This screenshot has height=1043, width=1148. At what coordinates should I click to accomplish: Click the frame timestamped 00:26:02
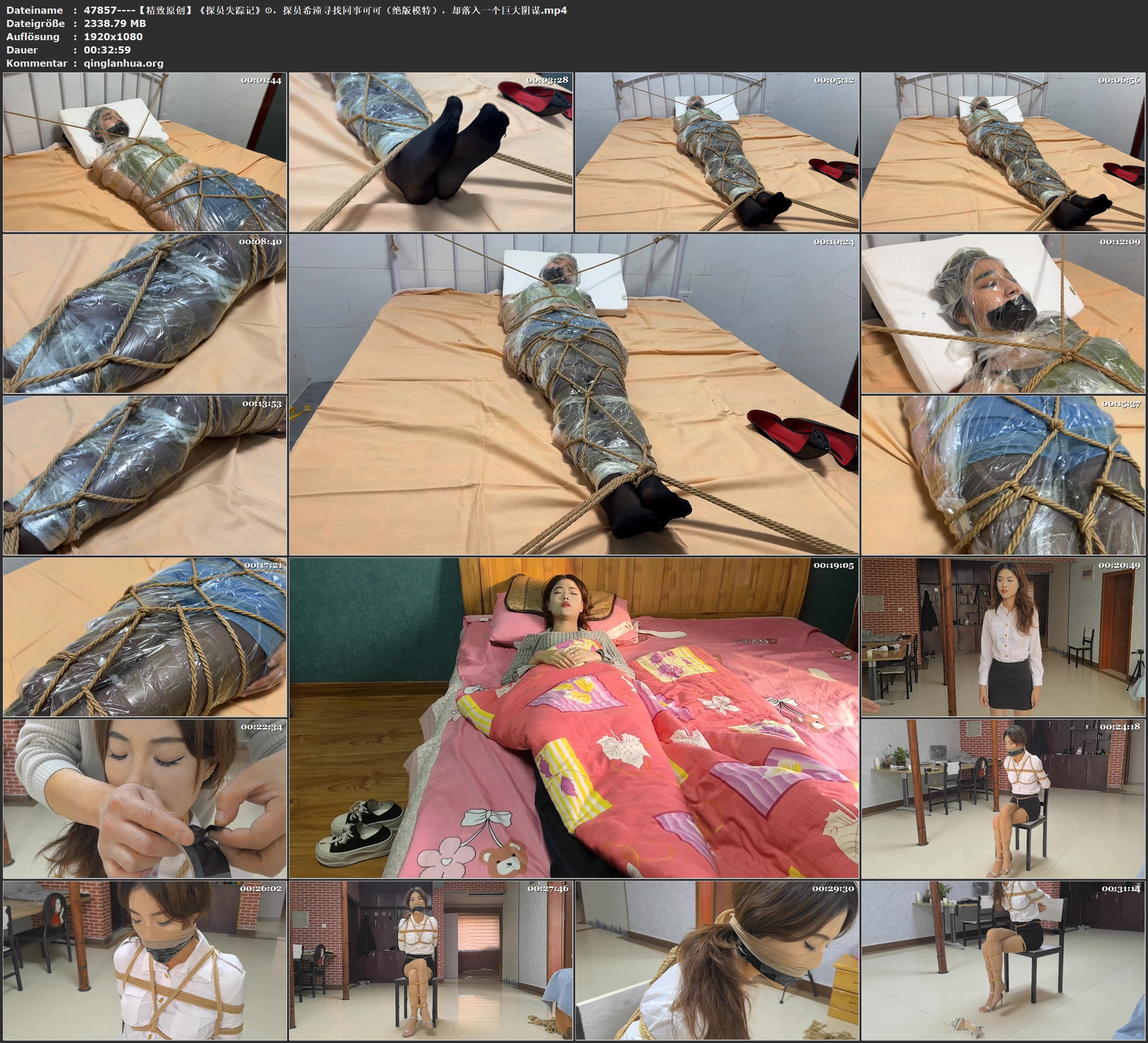(x=145, y=960)
